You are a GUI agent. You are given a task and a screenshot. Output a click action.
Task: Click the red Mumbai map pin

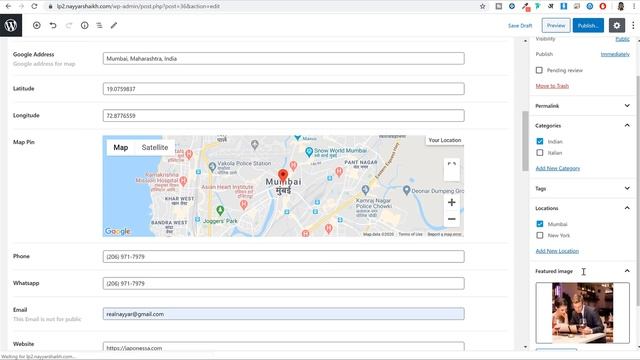tap(283, 176)
